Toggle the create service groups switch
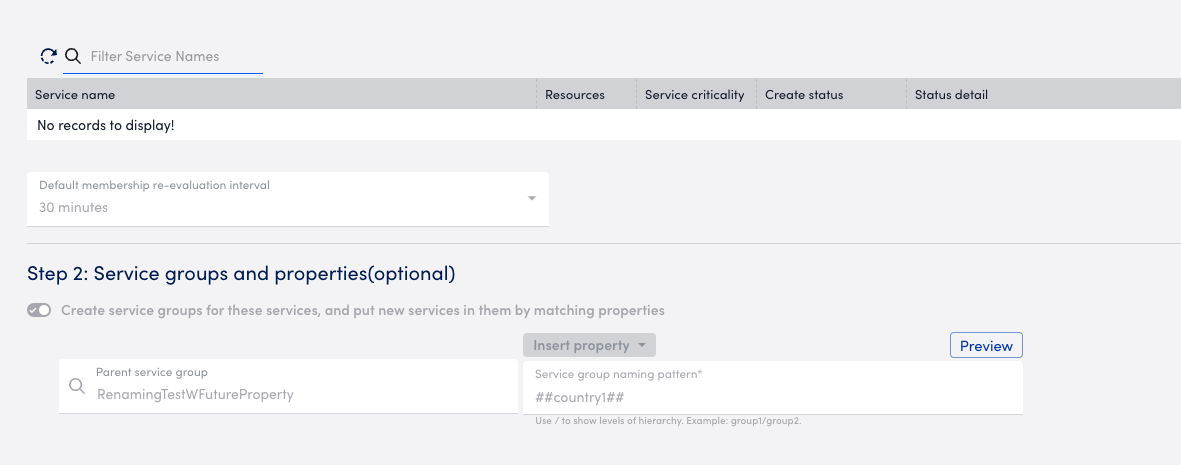 tap(39, 310)
